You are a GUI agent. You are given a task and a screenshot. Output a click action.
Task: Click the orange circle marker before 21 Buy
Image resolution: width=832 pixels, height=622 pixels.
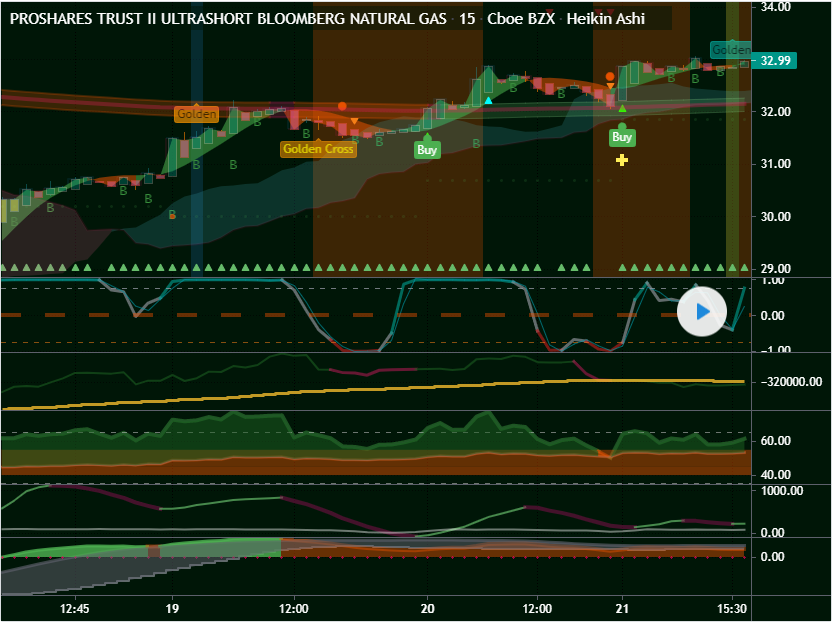(610, 76)
